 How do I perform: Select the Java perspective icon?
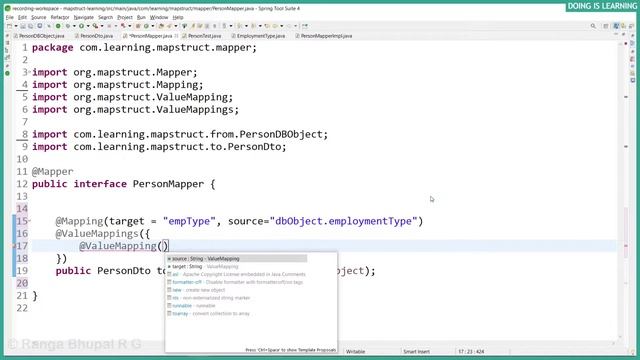pyautogui.click(x=616, y=26)
